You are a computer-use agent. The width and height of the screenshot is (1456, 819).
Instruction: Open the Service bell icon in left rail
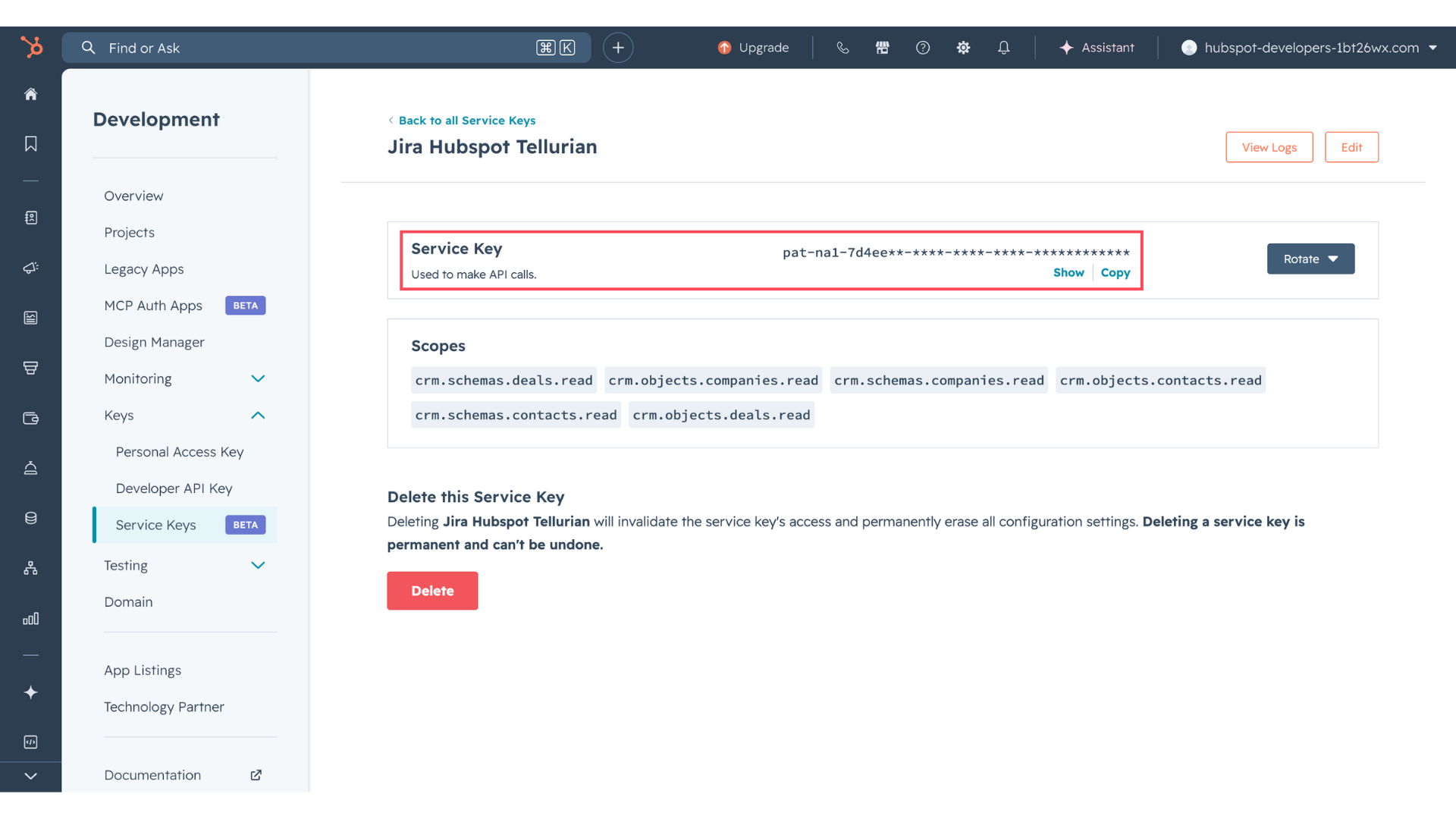(30, 468)
